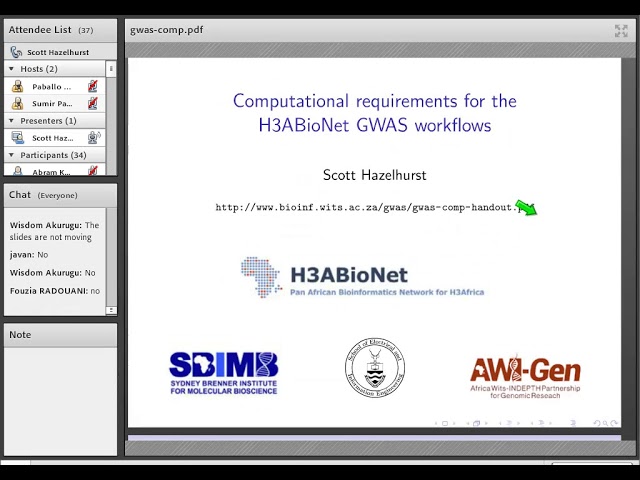Click Scott Hazelhurst active speaker name
640x480 pixels.
58,52
